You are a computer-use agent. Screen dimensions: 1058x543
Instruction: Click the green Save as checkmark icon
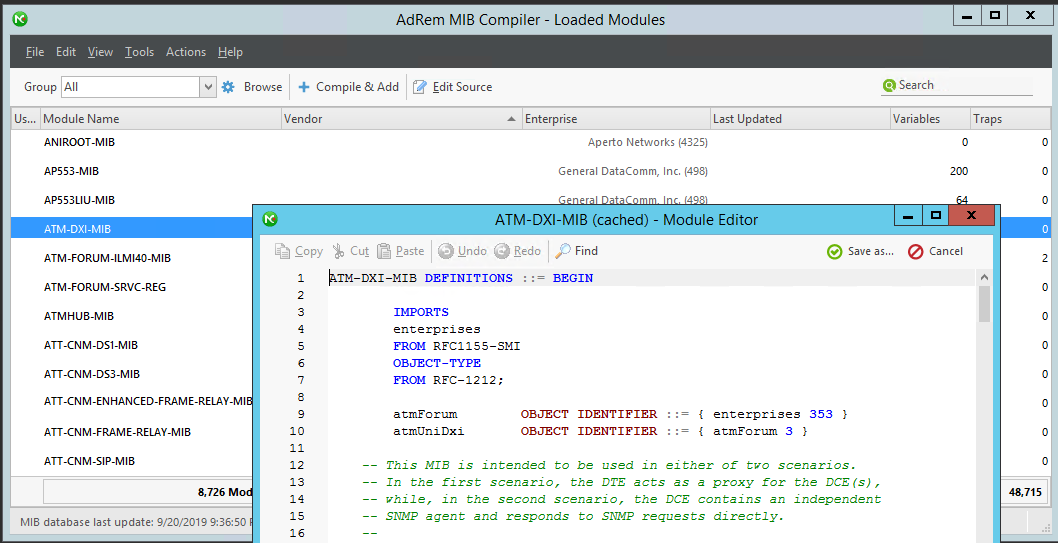(x=835, y=252)
